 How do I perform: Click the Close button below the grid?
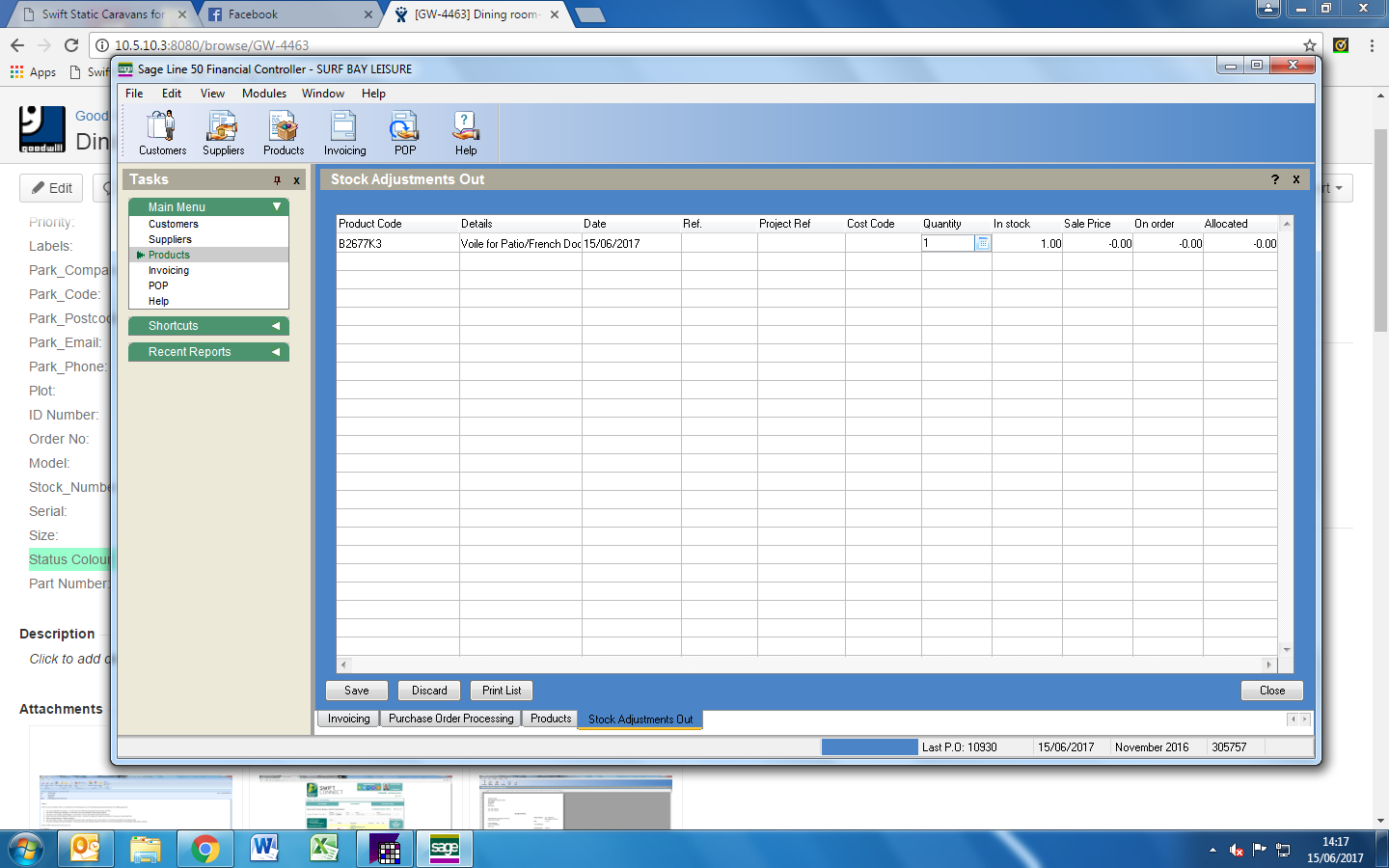click(1272, 691)
